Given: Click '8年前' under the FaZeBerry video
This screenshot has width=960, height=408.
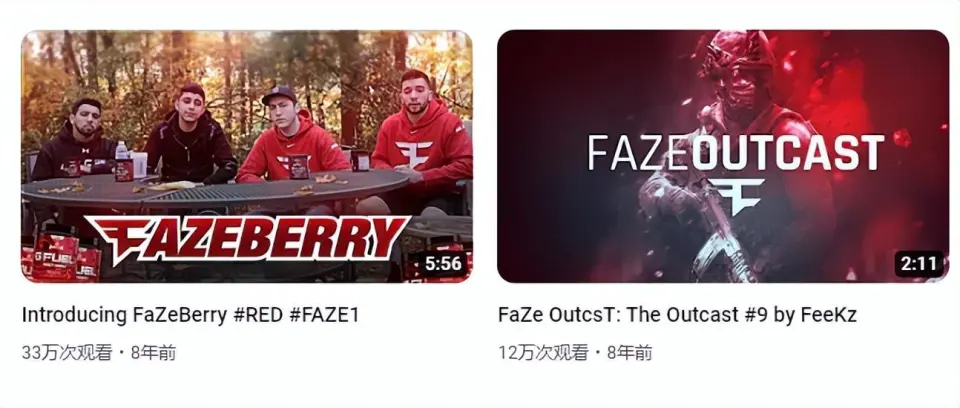Looking at the screenshot, I should 154,353.
